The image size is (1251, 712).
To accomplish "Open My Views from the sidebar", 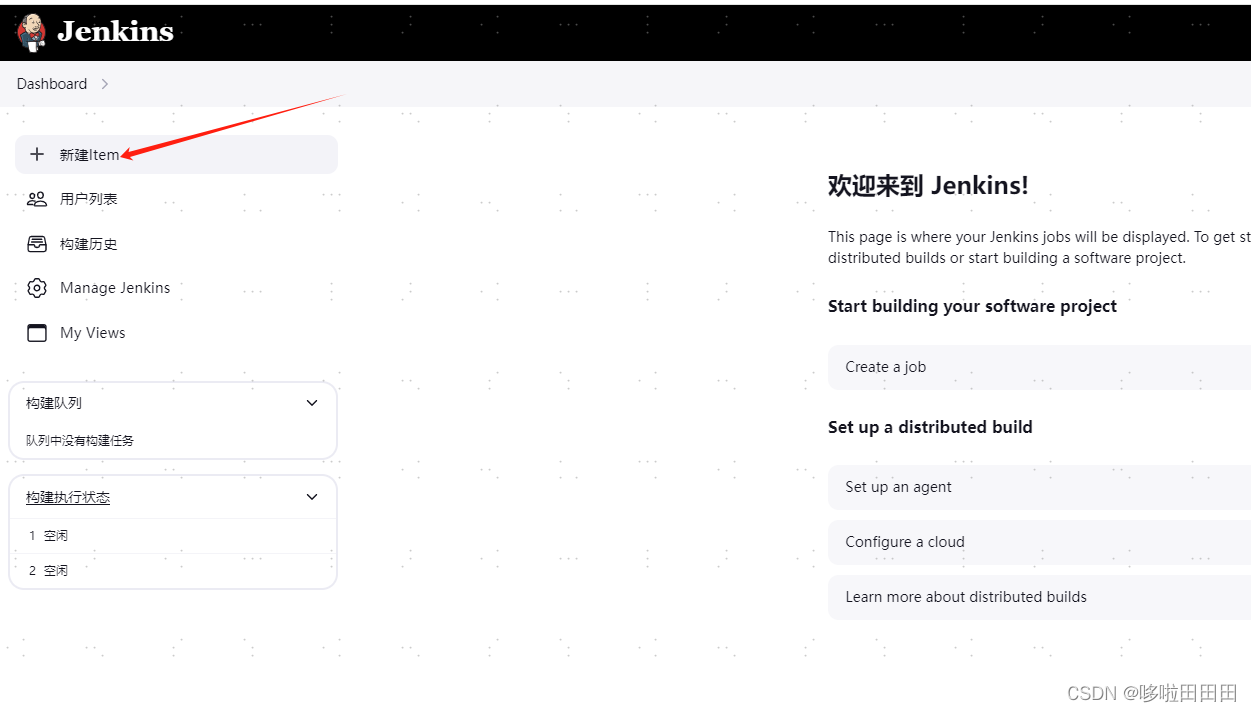I will 92,332.
